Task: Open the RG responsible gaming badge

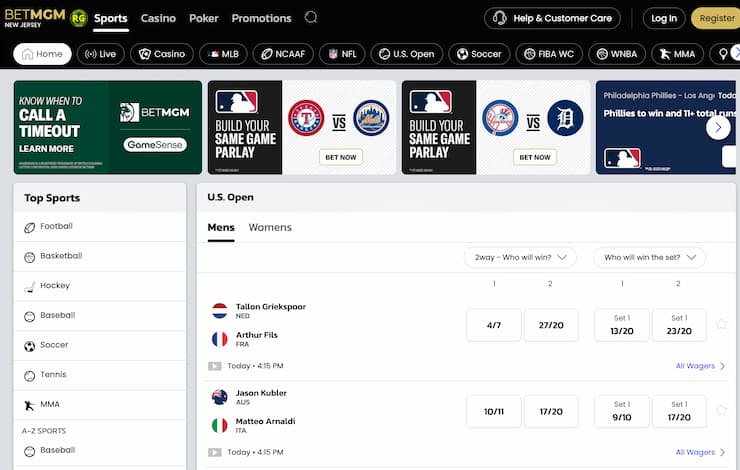Action: click(x=78, y=18)
